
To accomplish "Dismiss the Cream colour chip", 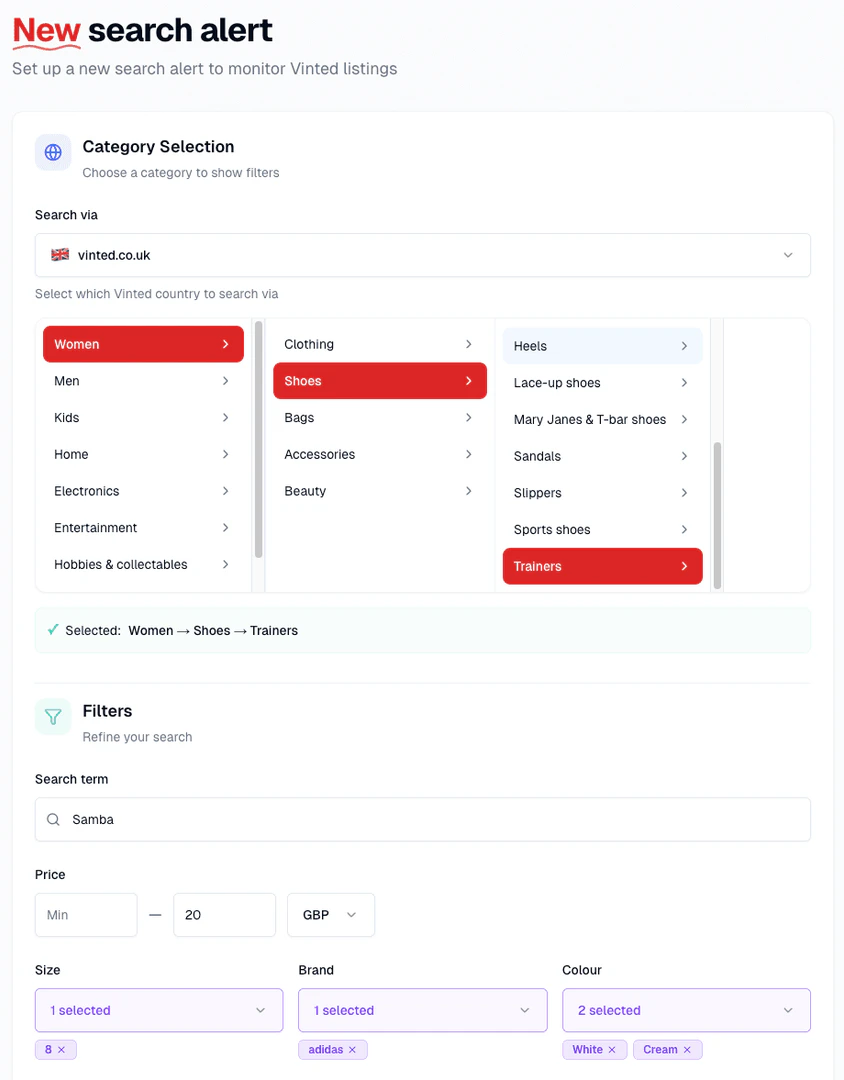I will pos(688,1049).
